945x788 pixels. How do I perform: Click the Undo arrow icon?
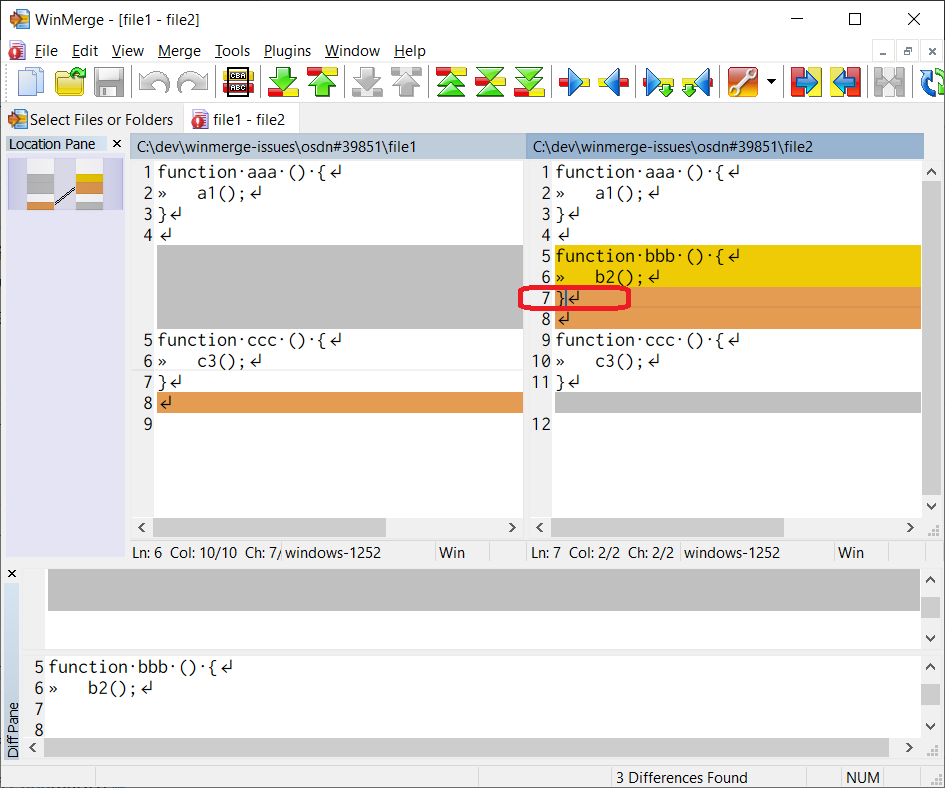coord(153,83)
